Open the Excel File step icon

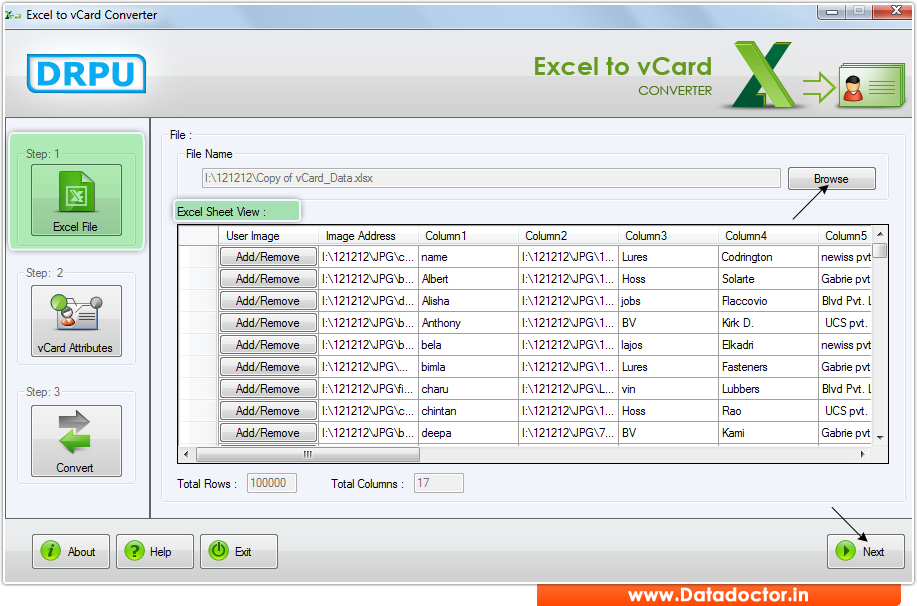click(x=76, y=199)
